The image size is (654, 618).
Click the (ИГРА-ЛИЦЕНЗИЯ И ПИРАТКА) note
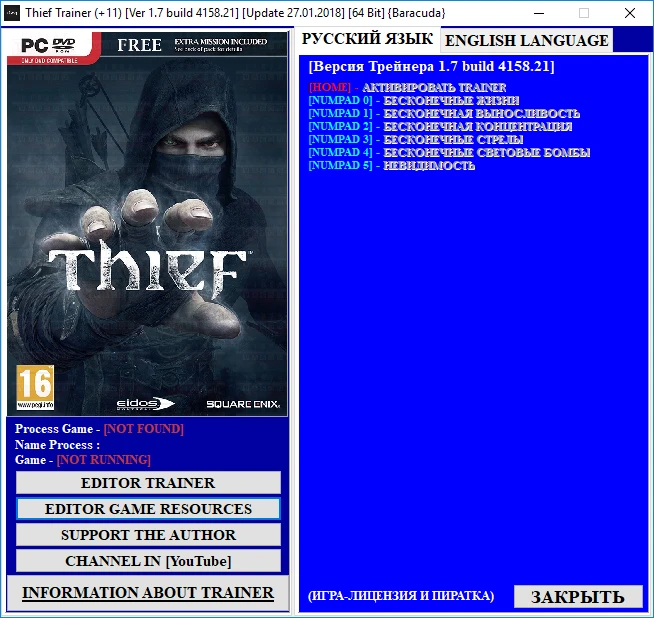401,595
